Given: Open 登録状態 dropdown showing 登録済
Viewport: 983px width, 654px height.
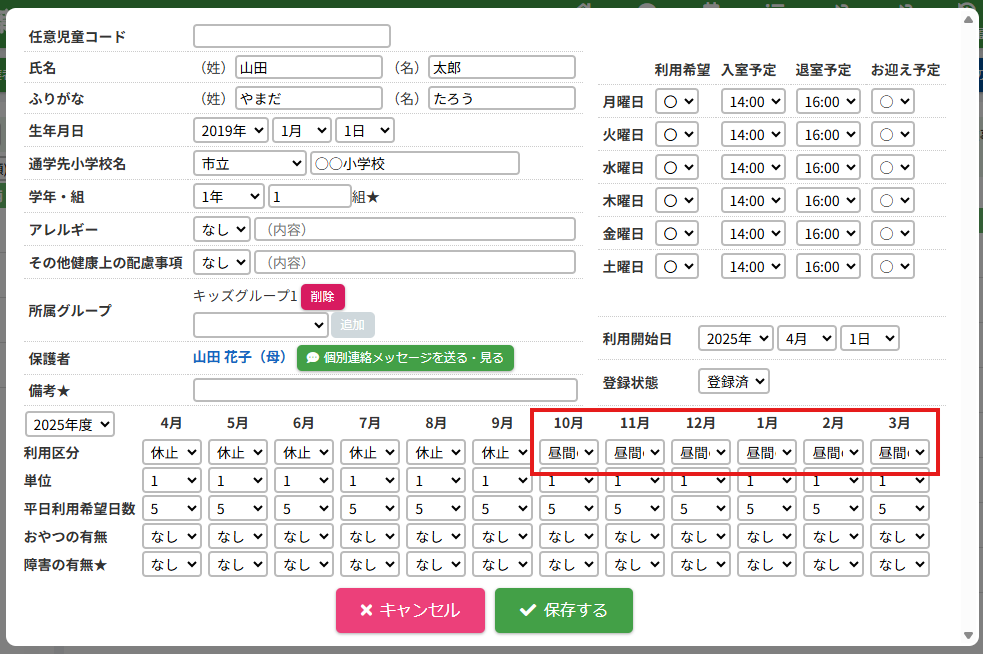Looking at the screenshot, I should pyautogui.click(x=733, y=382).
